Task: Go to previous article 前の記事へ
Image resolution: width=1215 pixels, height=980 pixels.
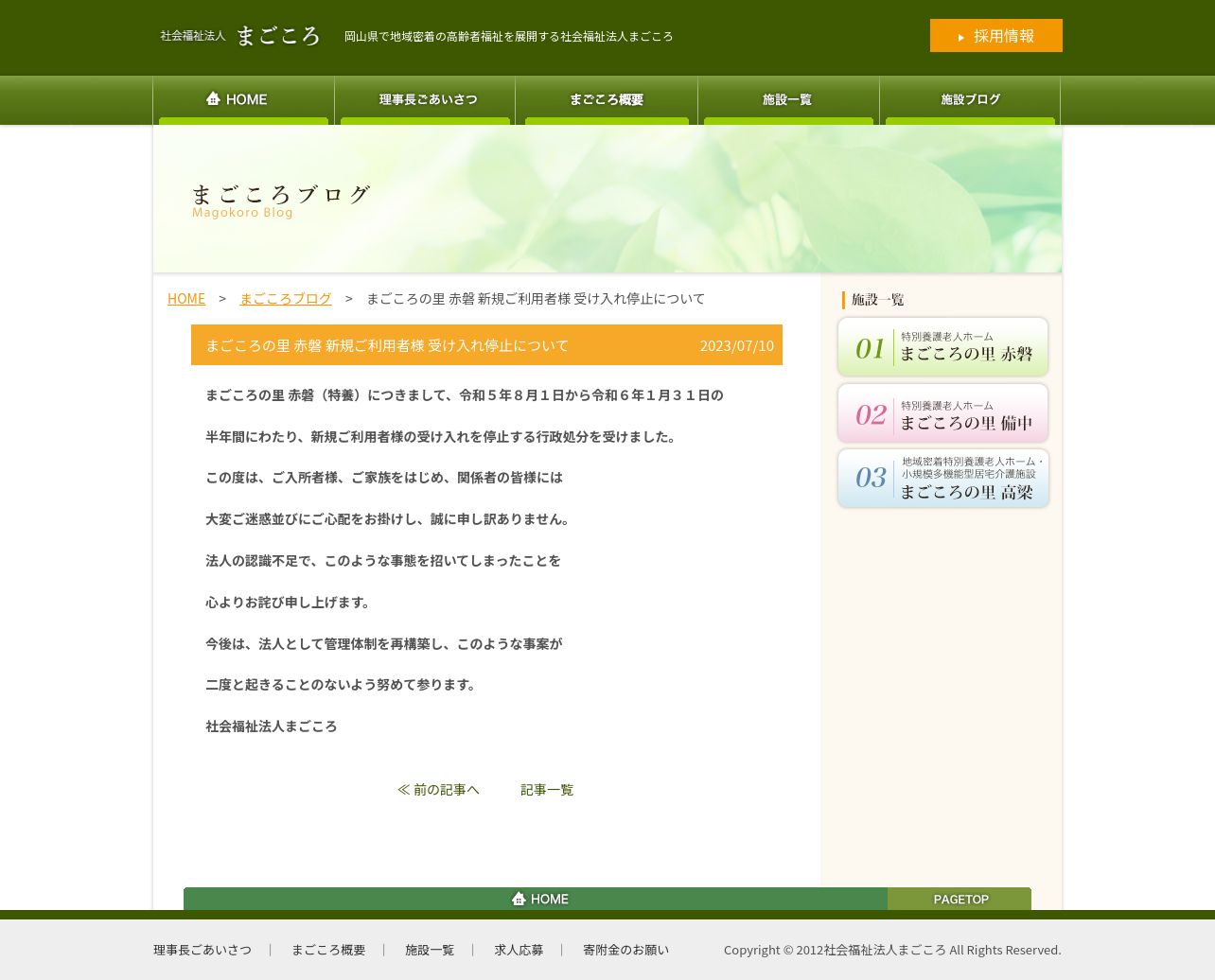Action: (438, 789)
